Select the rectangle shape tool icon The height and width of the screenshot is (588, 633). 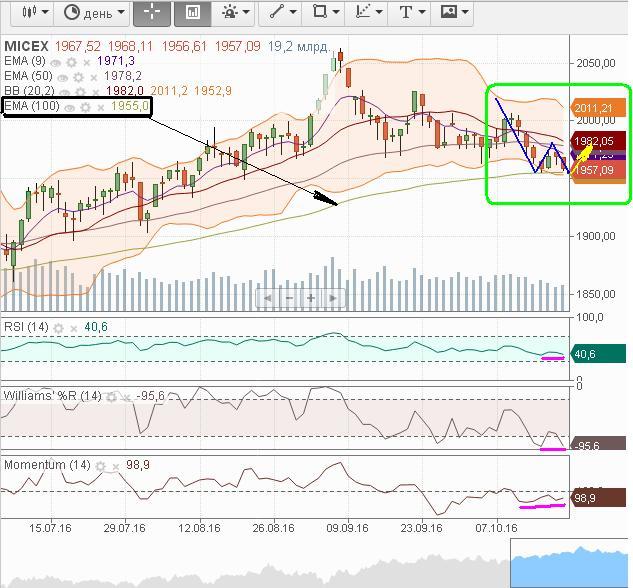click(x=320, y=11)
